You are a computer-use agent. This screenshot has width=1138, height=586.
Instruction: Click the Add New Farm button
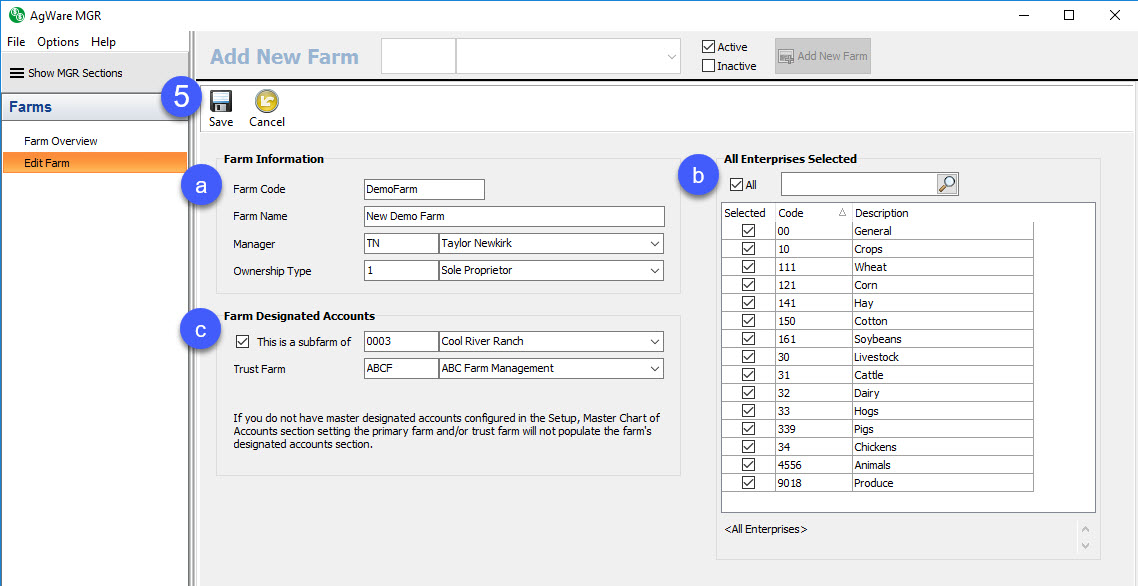point(822,56)
